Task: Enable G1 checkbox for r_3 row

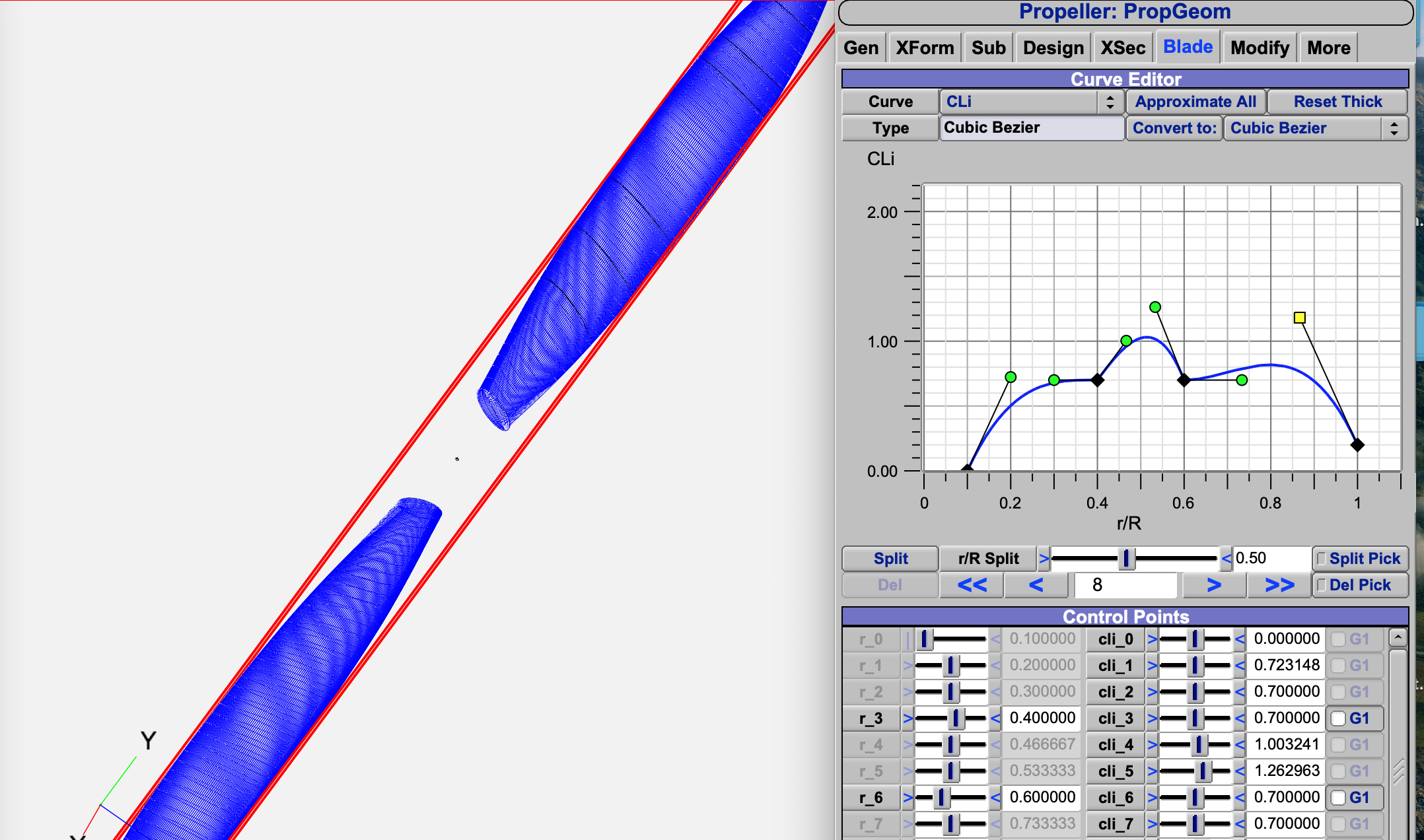Action: [x=1338, y=718]
